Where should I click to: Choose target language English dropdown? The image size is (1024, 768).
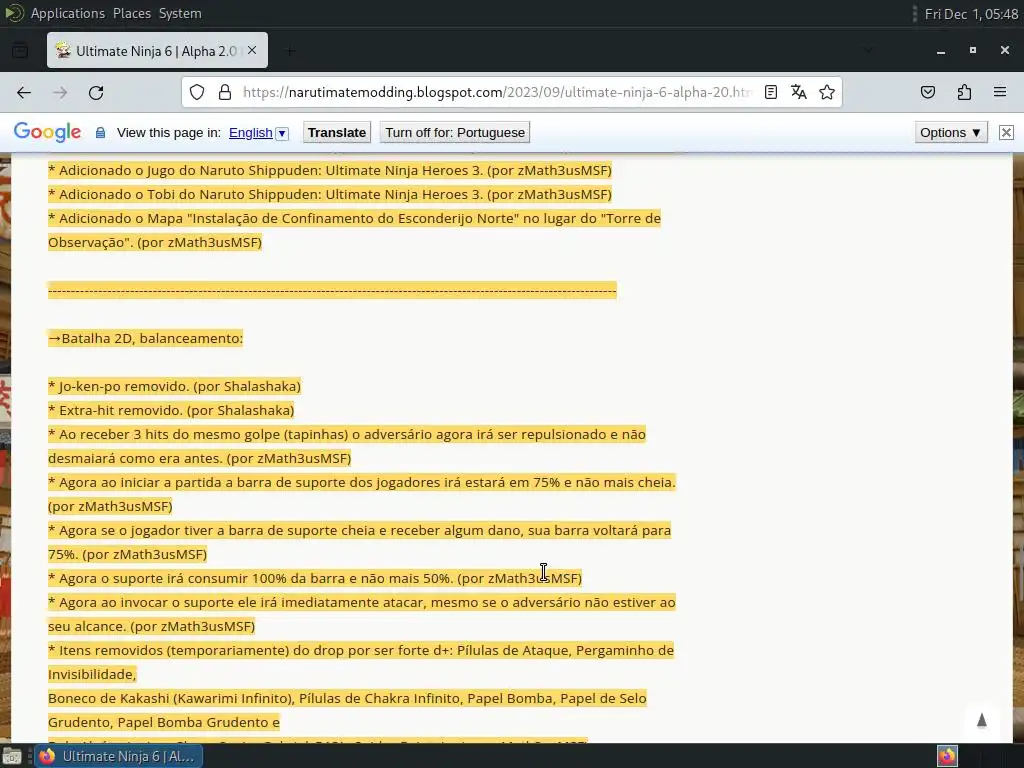259,133
